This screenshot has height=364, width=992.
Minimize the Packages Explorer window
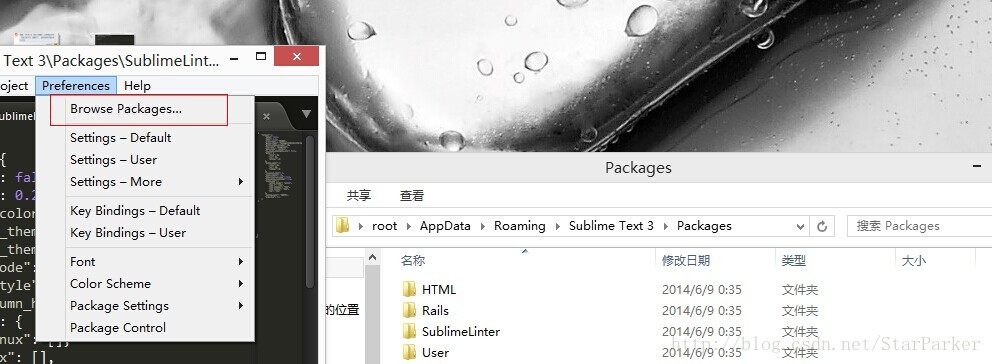tap(977, 166)
